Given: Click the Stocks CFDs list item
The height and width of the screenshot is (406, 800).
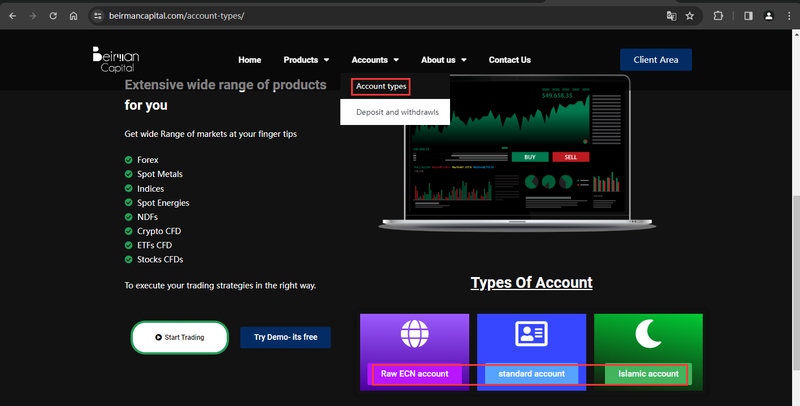Looking at the screenshot, I should coord(160,260).
